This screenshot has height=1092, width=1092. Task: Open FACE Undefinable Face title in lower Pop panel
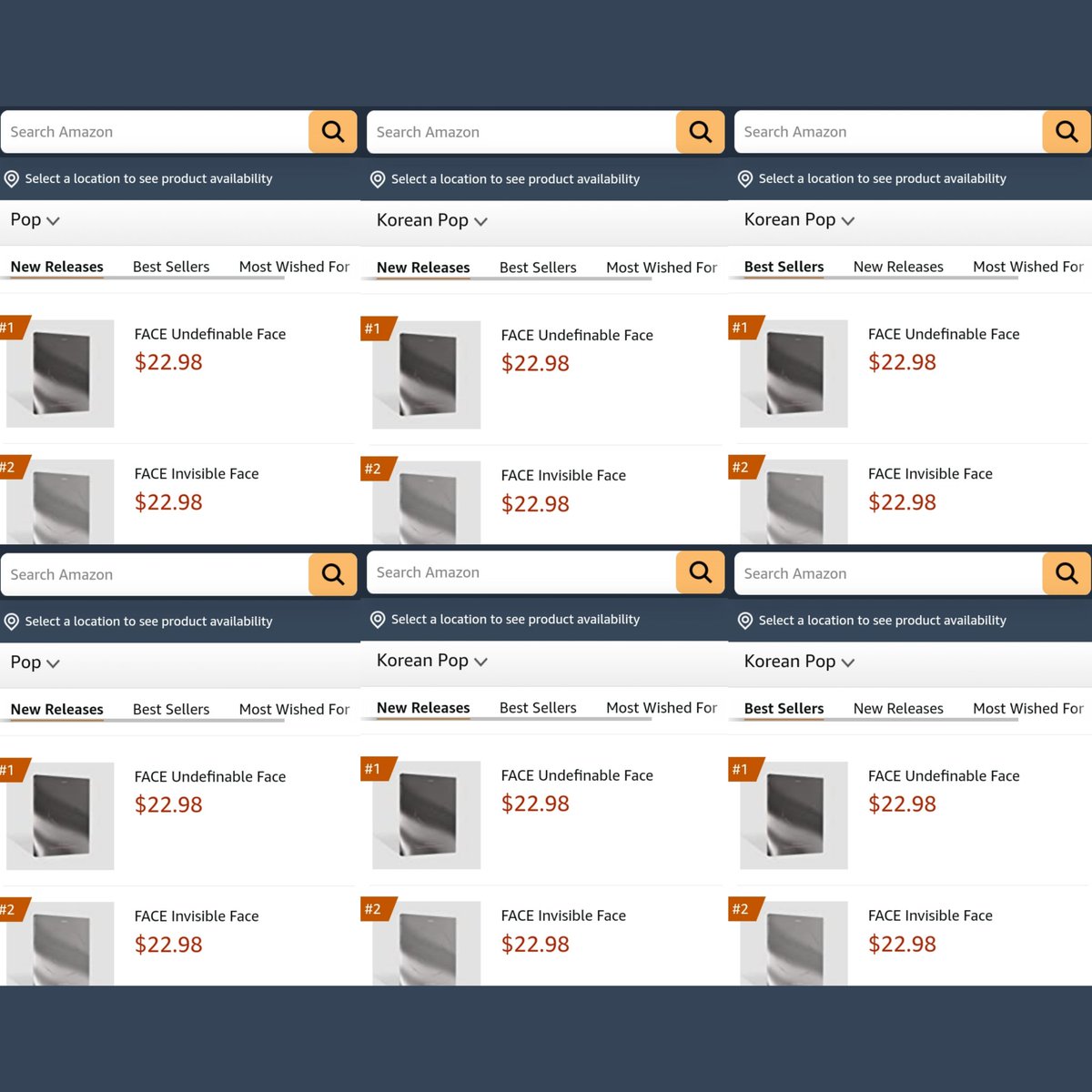pos(210,776)
